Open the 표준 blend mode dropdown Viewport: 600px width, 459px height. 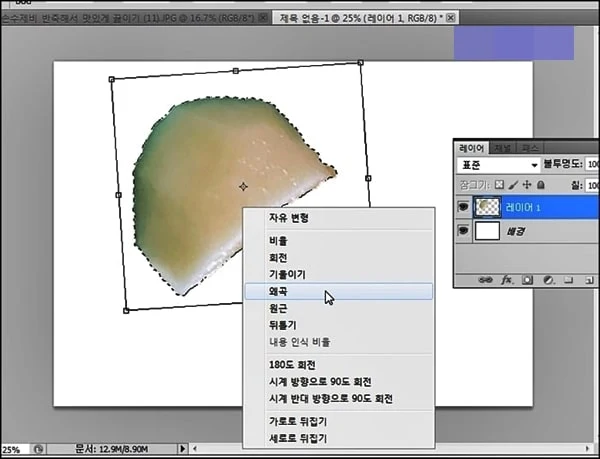(499, 165)
